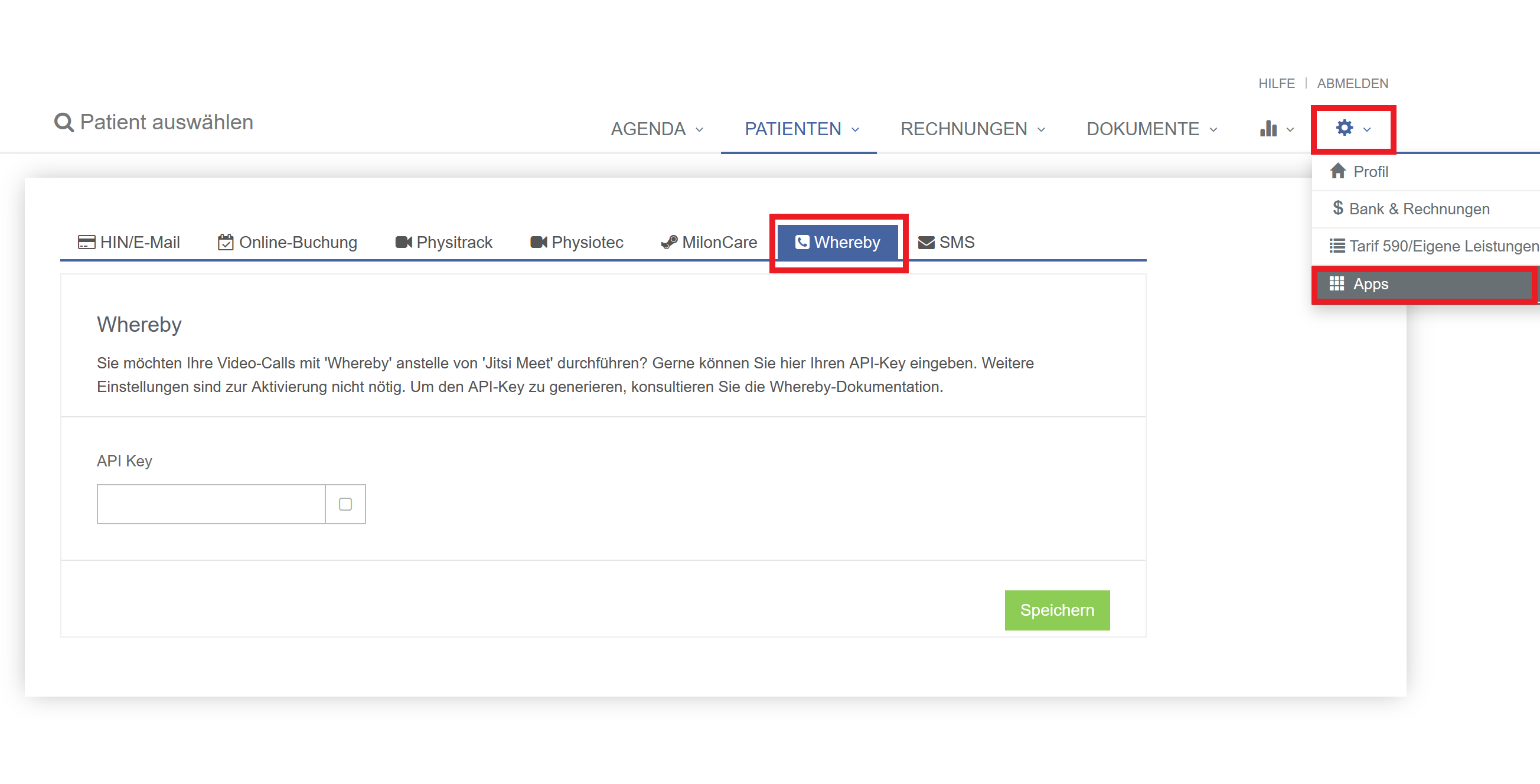
Task: Switch to the SMS tab
Action: pos(946,242)
